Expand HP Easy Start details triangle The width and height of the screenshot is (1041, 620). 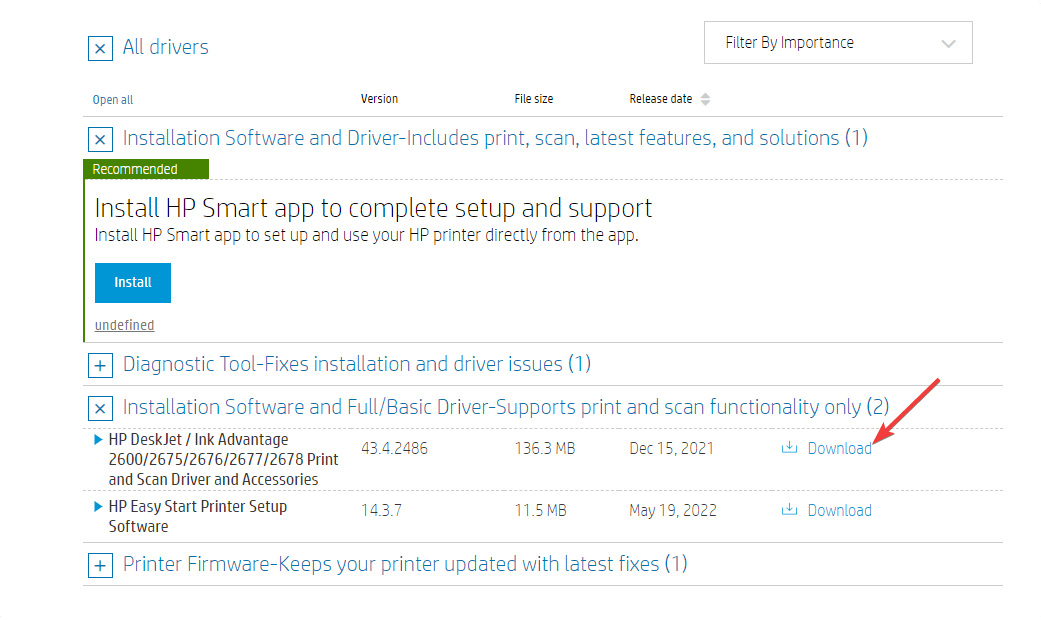(x=98, y=507)
